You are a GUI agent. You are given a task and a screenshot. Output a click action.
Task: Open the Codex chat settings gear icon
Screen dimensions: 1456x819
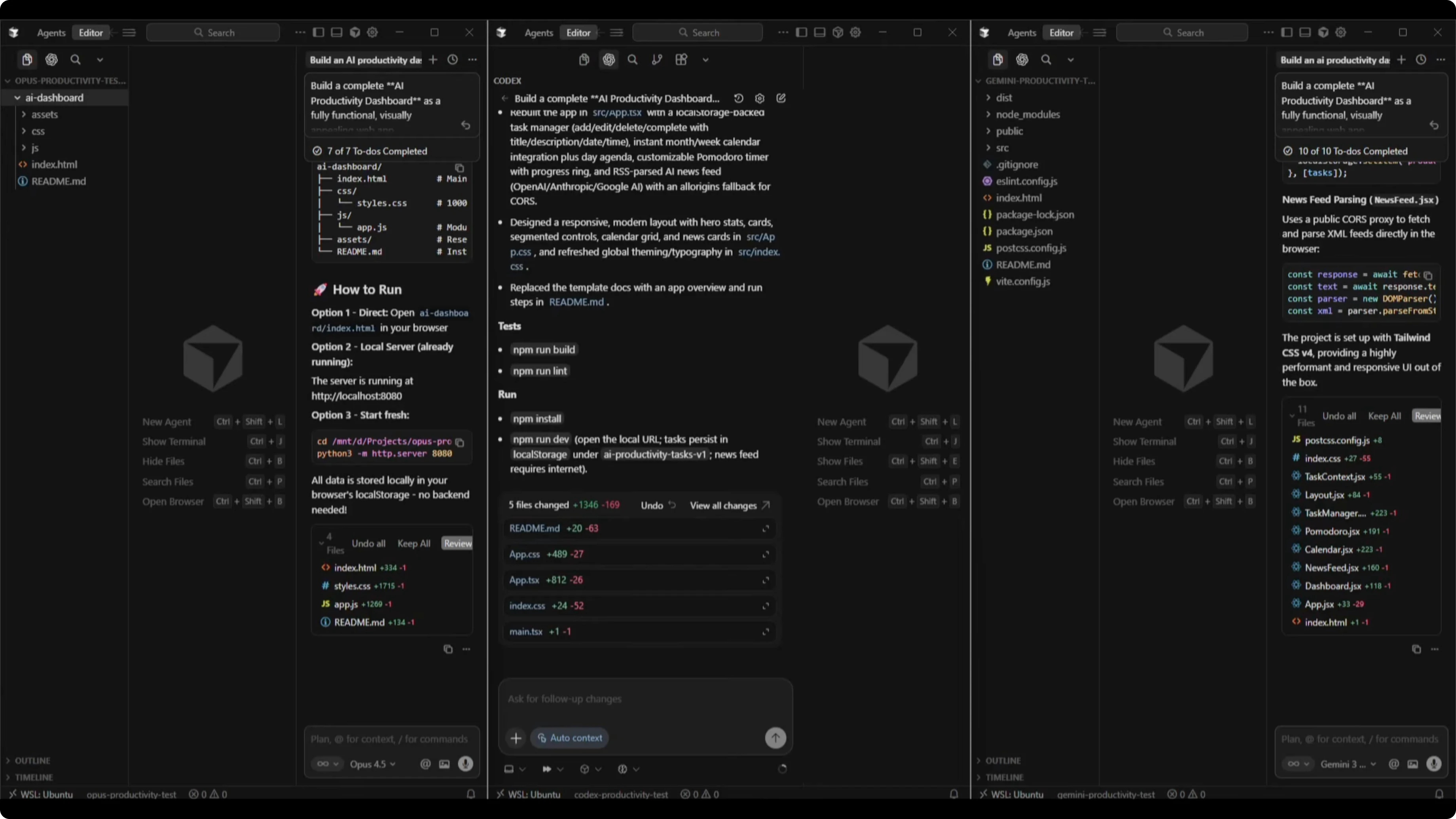[759, 99]
